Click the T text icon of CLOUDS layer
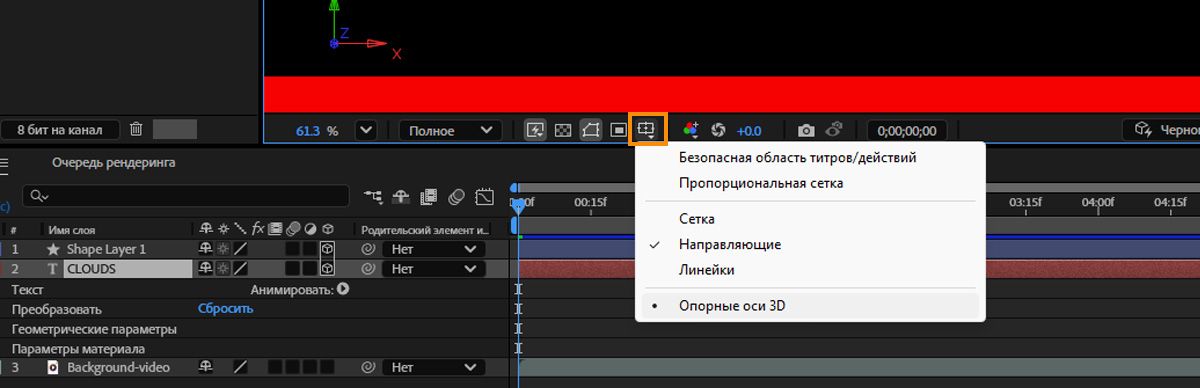This screenshot has height=388, width=1200. 53,269
